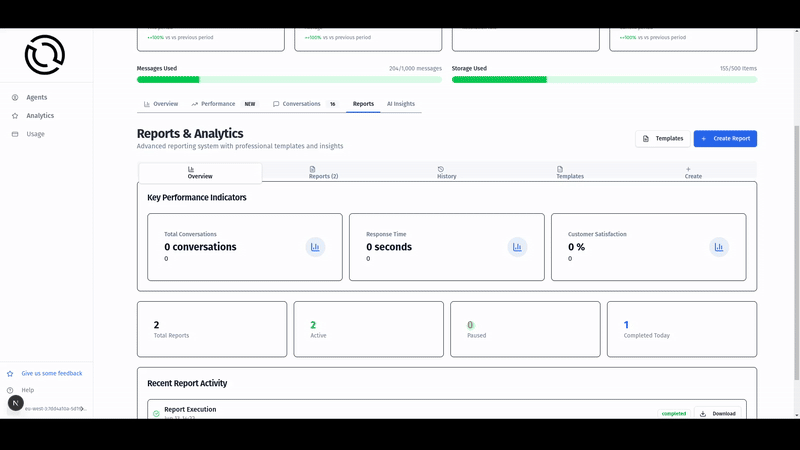
Task: Click the Download button for Report Execution
Action: 717,413
